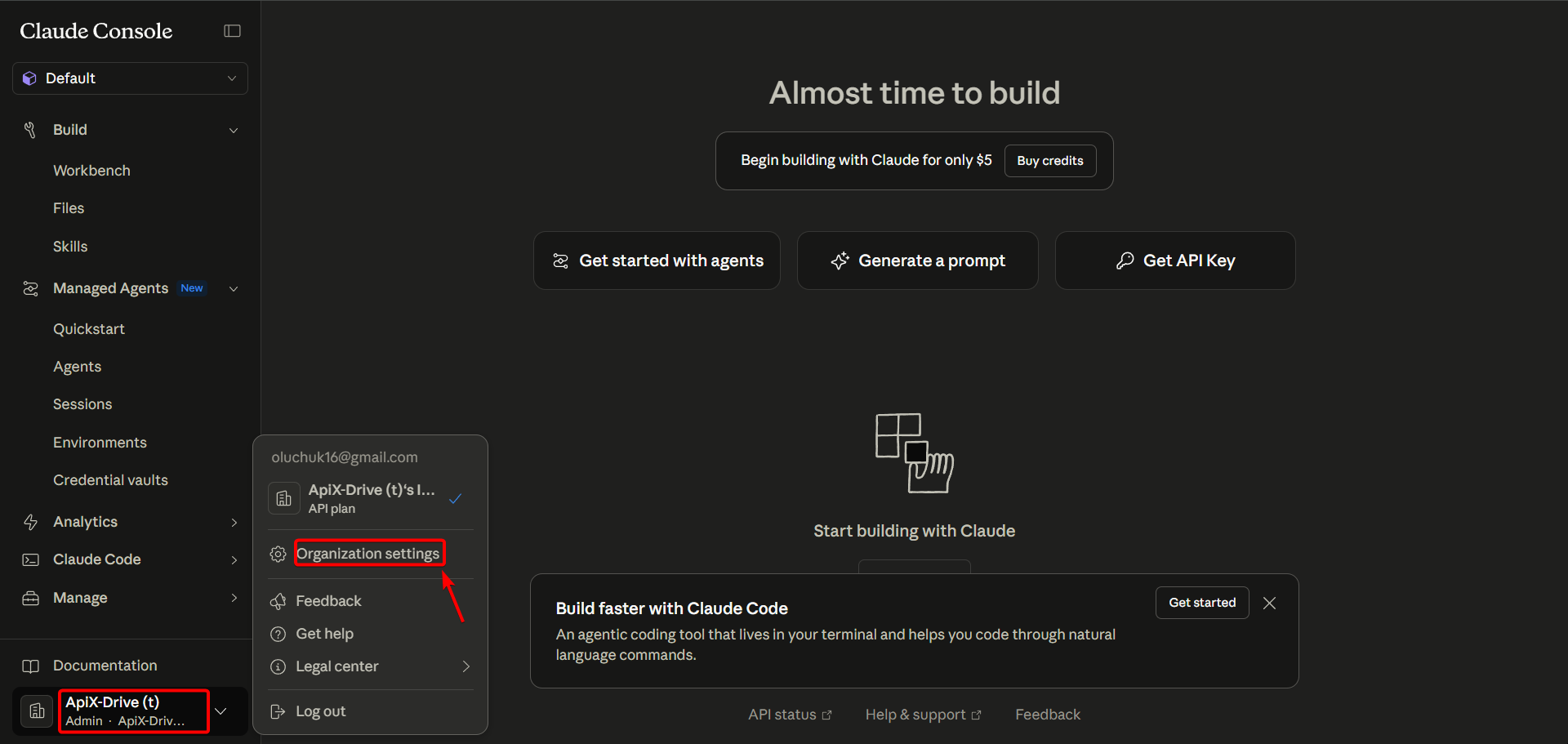Click the ApiX-Drive (t) account name

tap(113, 702)
